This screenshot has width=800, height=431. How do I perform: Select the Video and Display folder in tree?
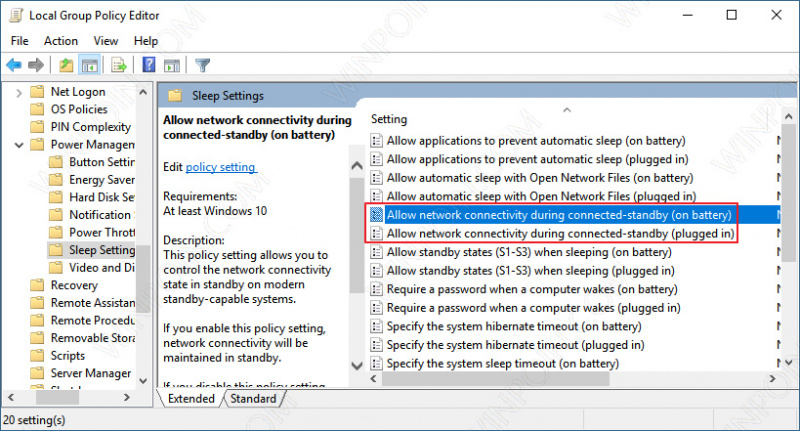101,268
